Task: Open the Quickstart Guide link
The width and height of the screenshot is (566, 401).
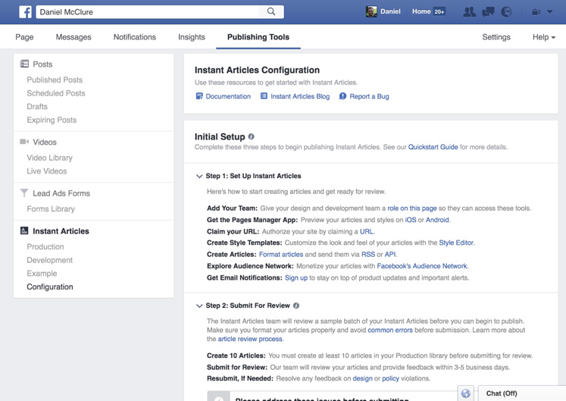Action: coord(433,147)
